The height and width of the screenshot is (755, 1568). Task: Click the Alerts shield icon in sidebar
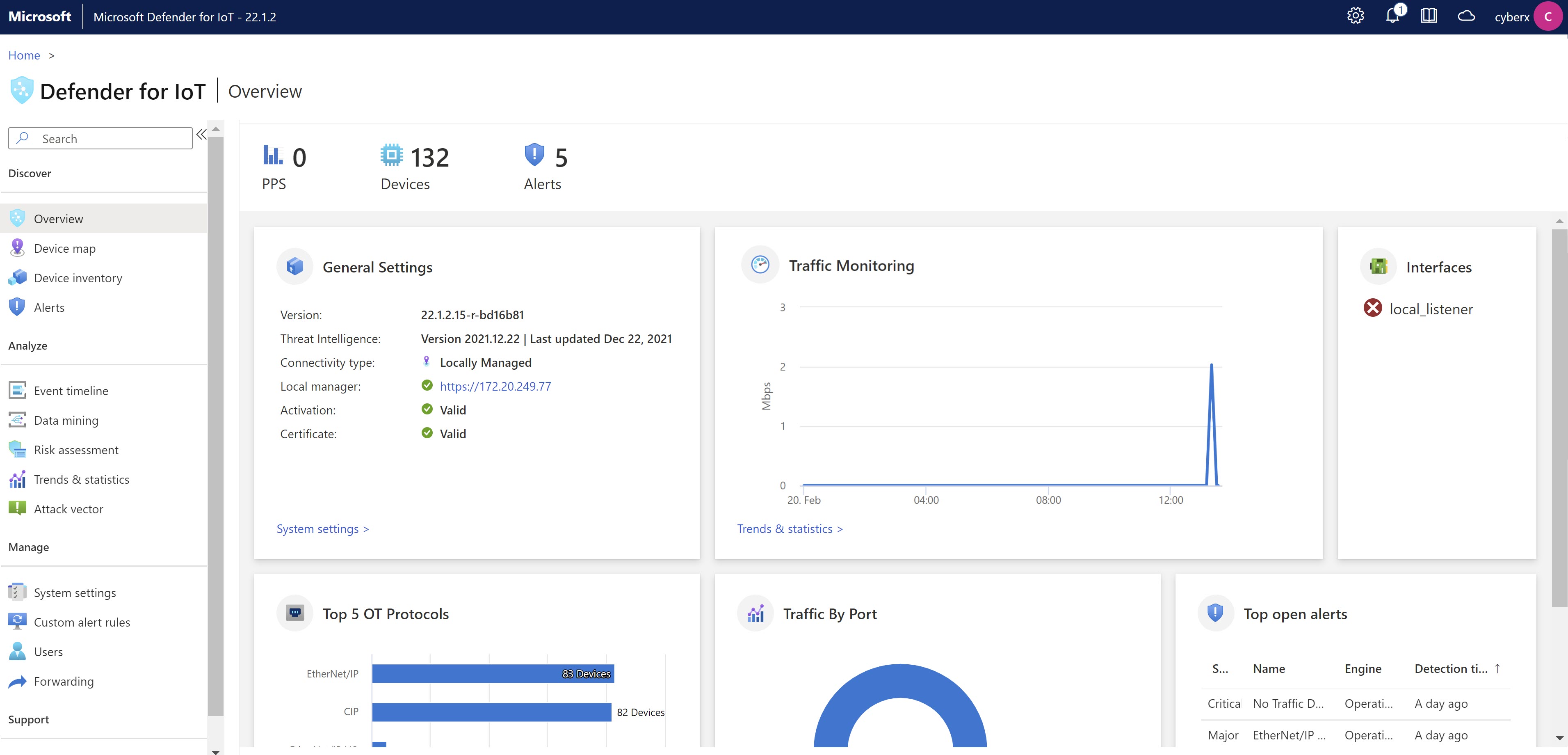17,307
